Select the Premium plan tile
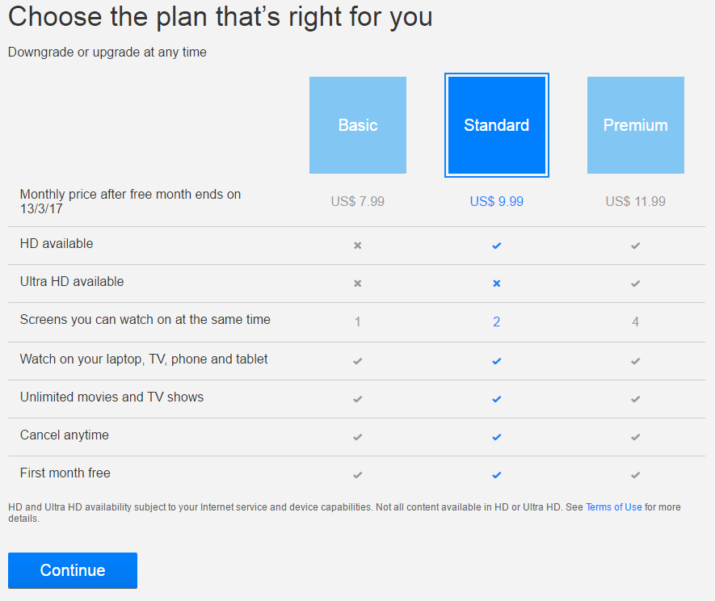This screenshot has width=715, height=601. pyautogui.click(x=635, y=125)
